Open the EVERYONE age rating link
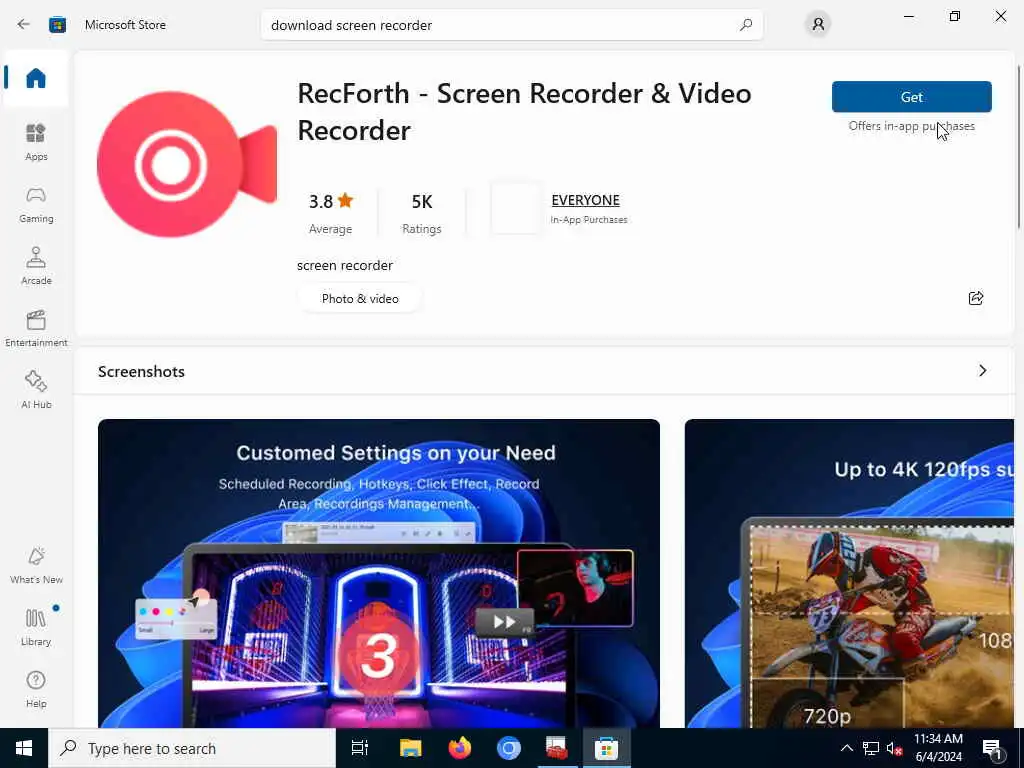The height and width of the screenshot is (768, 1024). (x=585, y=200)
